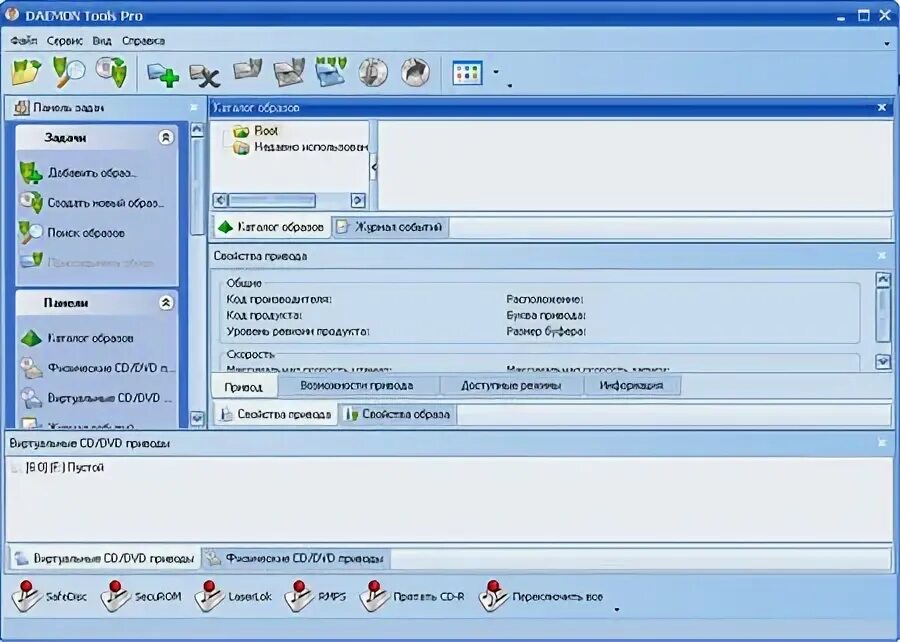Click Физические CD/DVD in Панели list

pyautogui.click(x=97, y=368)
